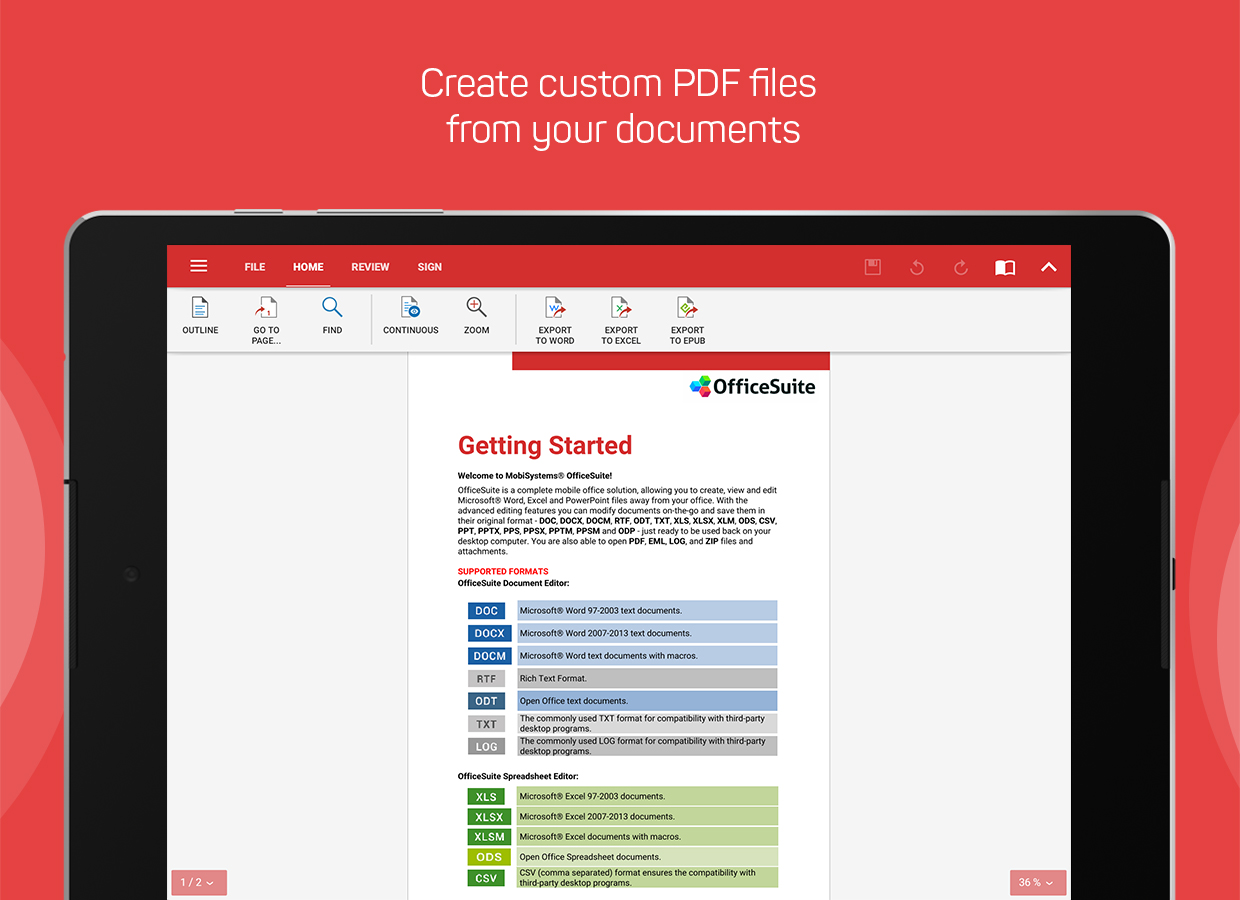
Task: Switch to the File tab
Action: click(255, 267)
